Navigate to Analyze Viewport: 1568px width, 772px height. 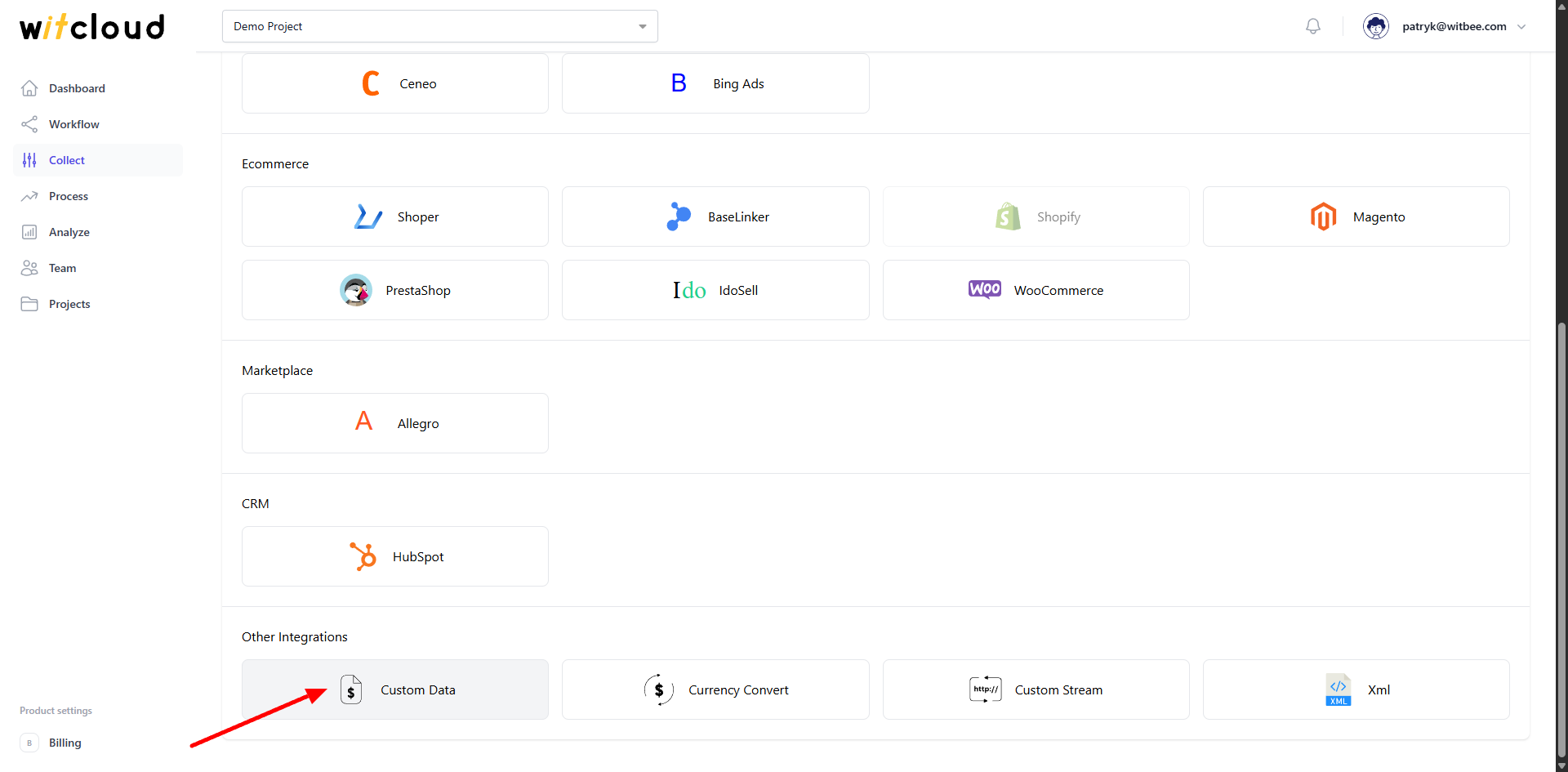pyautogui.click(x=69, y=232)
